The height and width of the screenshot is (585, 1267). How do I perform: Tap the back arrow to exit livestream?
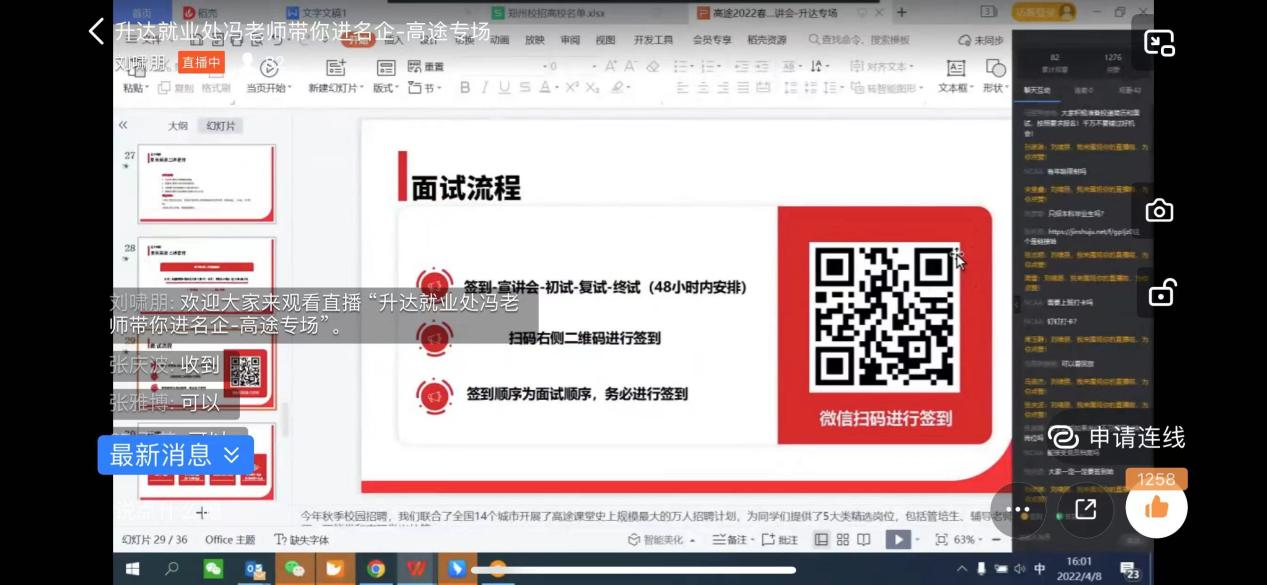(96, 31)
